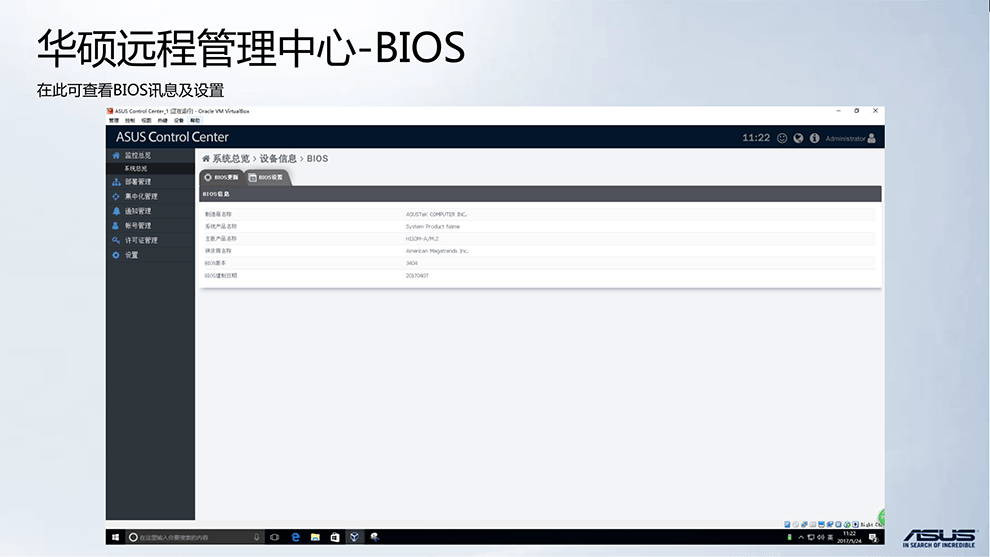This screenshot has height=557, width=990.
Task: Click the 主板产品名称 row label
Action: (x=221, y=239)
